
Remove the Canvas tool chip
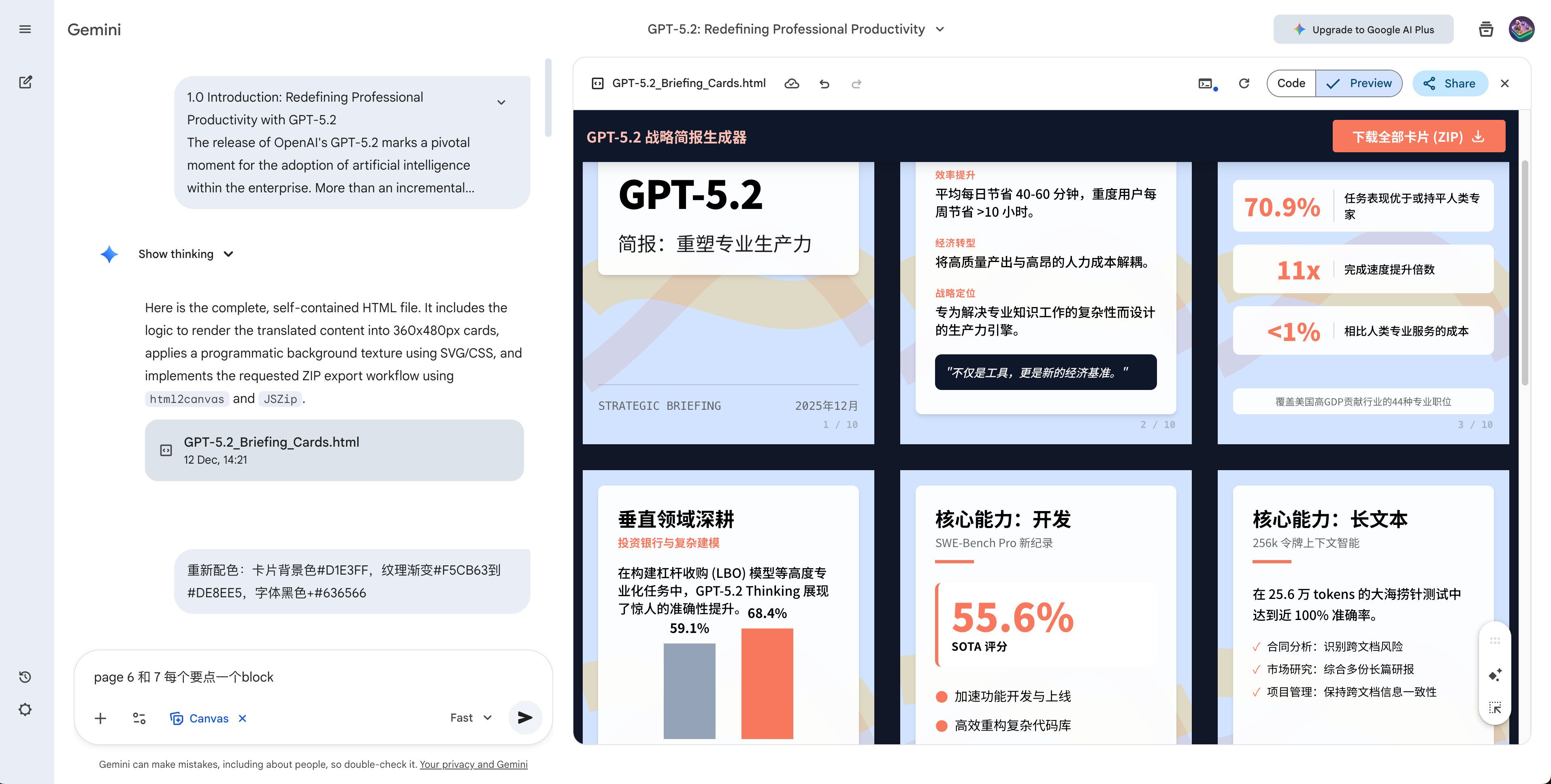click(x=243, y=718)
